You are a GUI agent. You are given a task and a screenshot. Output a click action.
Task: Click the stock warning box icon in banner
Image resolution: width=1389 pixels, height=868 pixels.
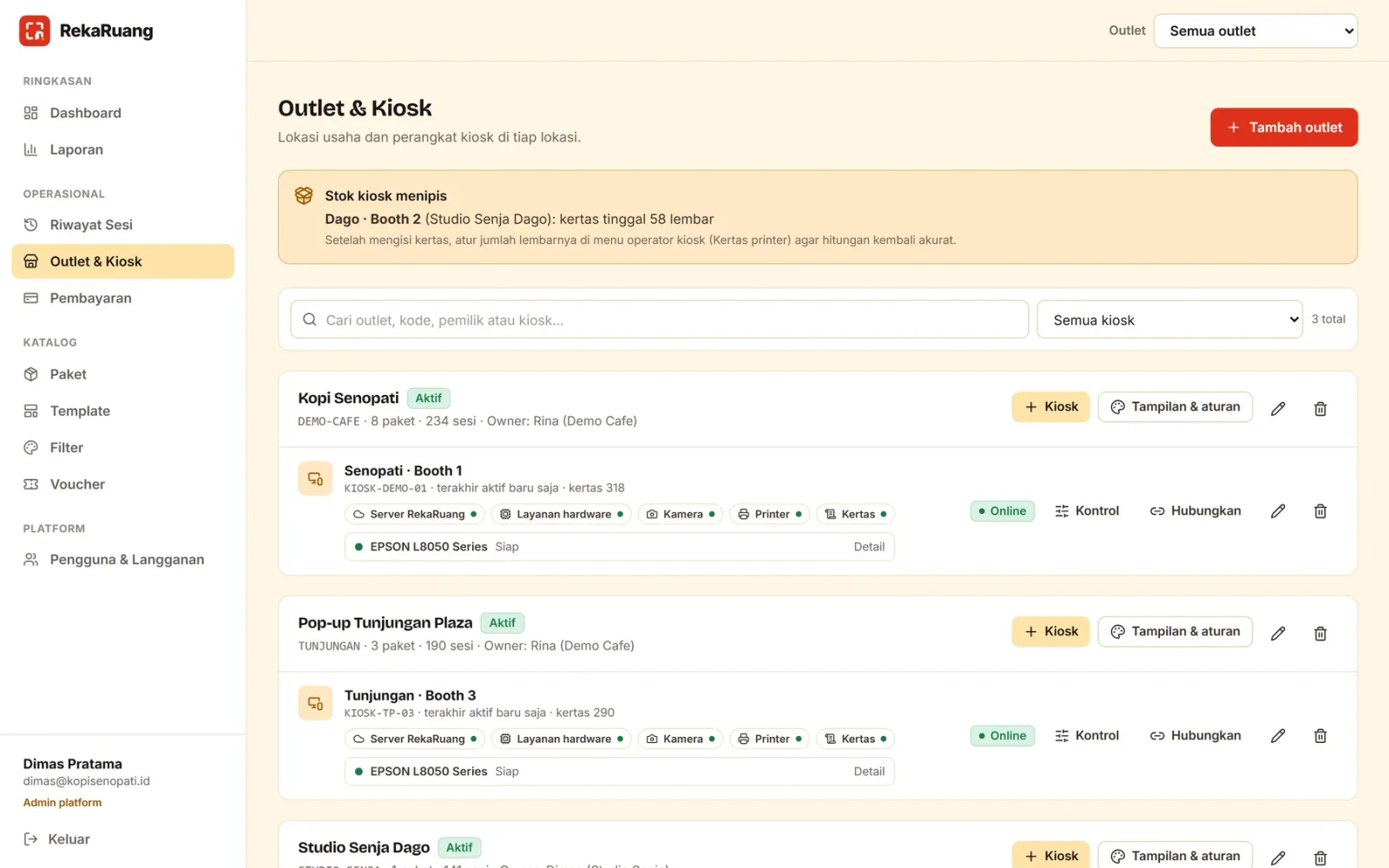pyautogui.click(x=304, y=196)
